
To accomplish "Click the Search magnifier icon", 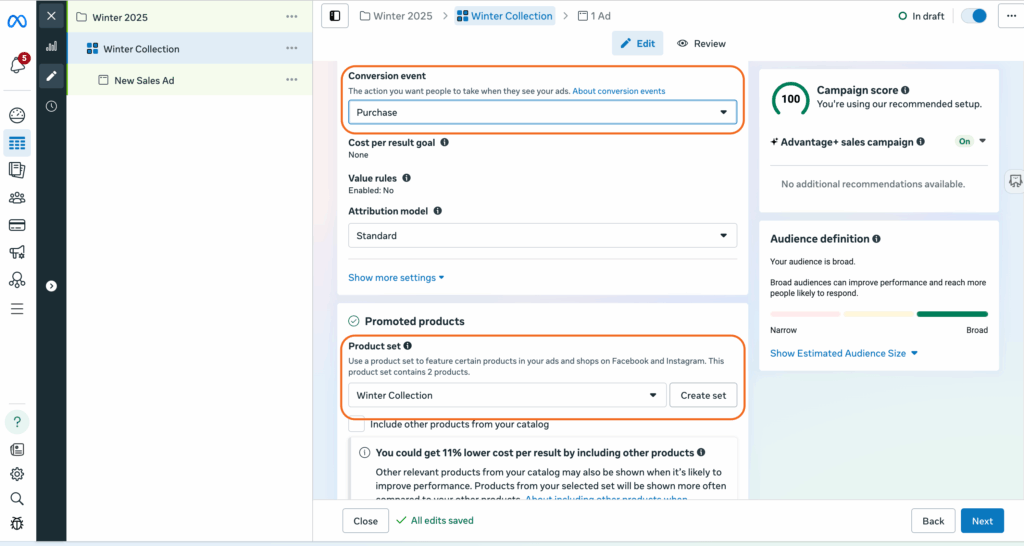I will 16,498.
